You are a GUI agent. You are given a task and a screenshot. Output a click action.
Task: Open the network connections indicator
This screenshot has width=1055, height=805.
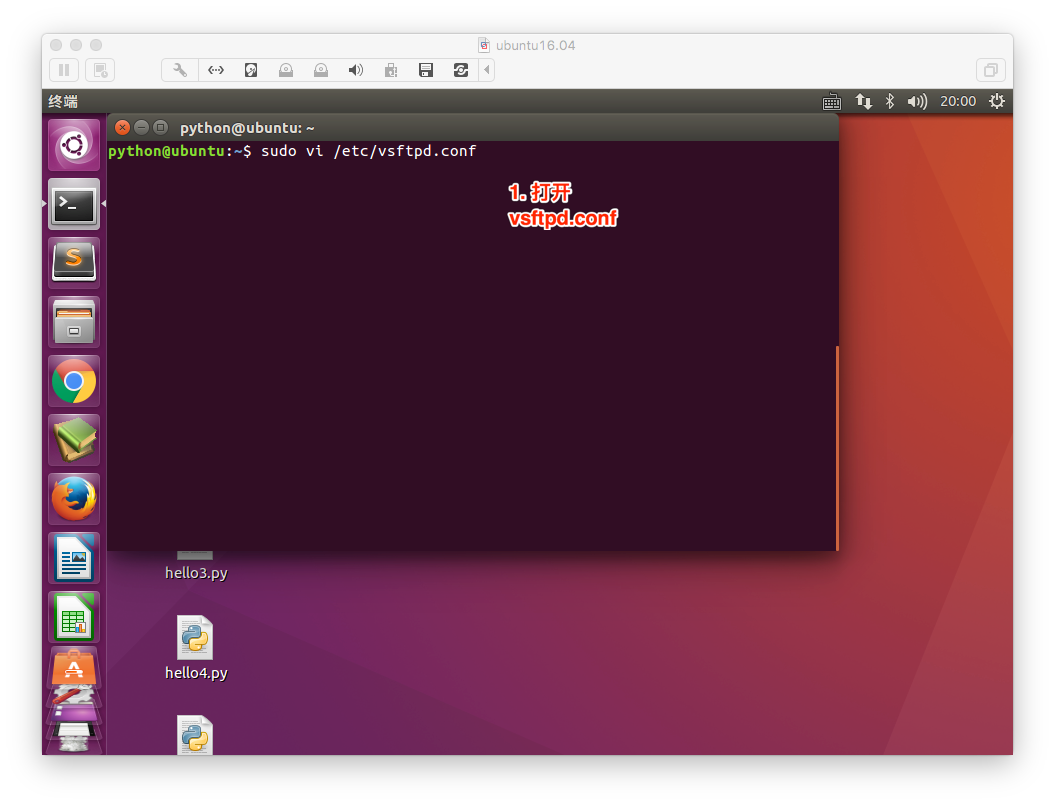pos(864,102)
